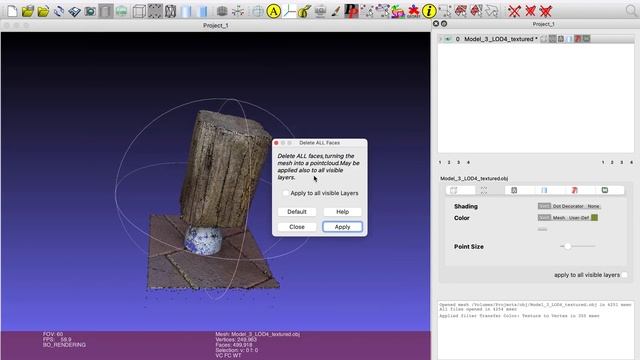Viewport: 640px width, 360px height.
Task: Toggle bounding box rendering in toolbar
Action: point(139,11)
